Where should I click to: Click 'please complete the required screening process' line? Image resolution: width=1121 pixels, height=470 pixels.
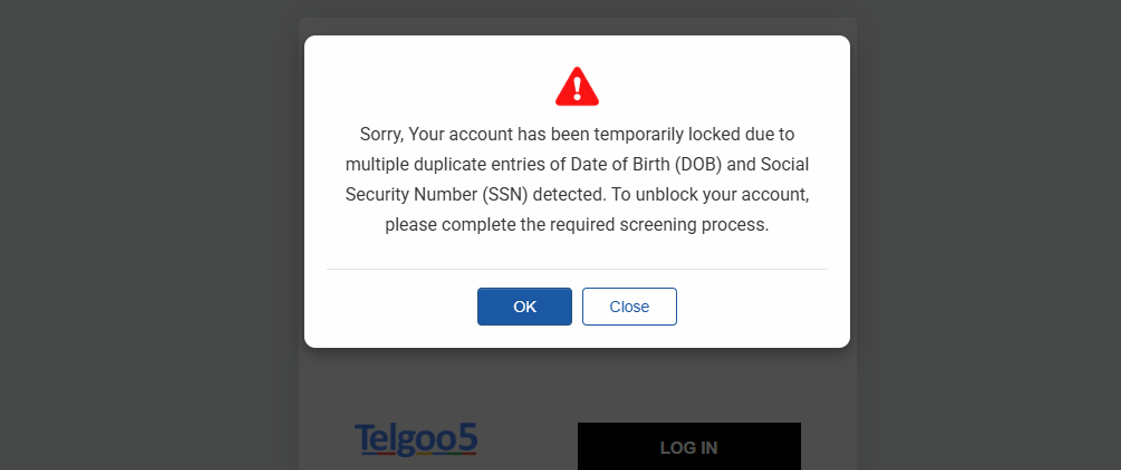[x=577, y=225]
